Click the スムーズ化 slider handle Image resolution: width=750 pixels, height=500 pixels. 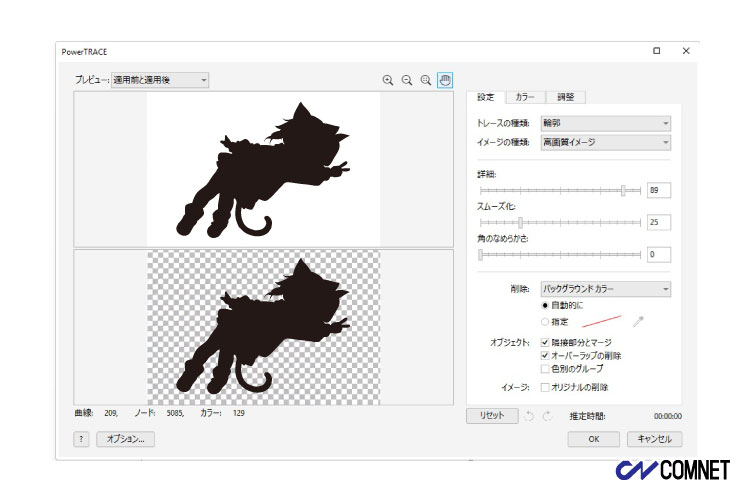tap(520, 222)
